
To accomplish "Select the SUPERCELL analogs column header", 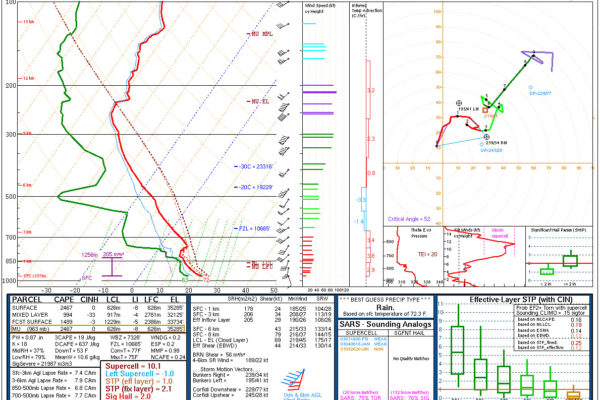I will 361,333.
